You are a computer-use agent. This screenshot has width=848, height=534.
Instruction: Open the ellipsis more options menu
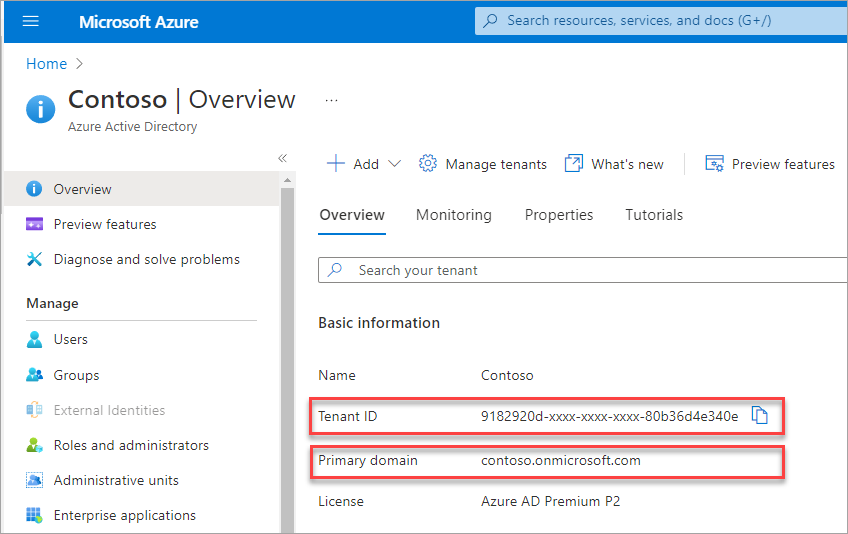click(332, 101)
